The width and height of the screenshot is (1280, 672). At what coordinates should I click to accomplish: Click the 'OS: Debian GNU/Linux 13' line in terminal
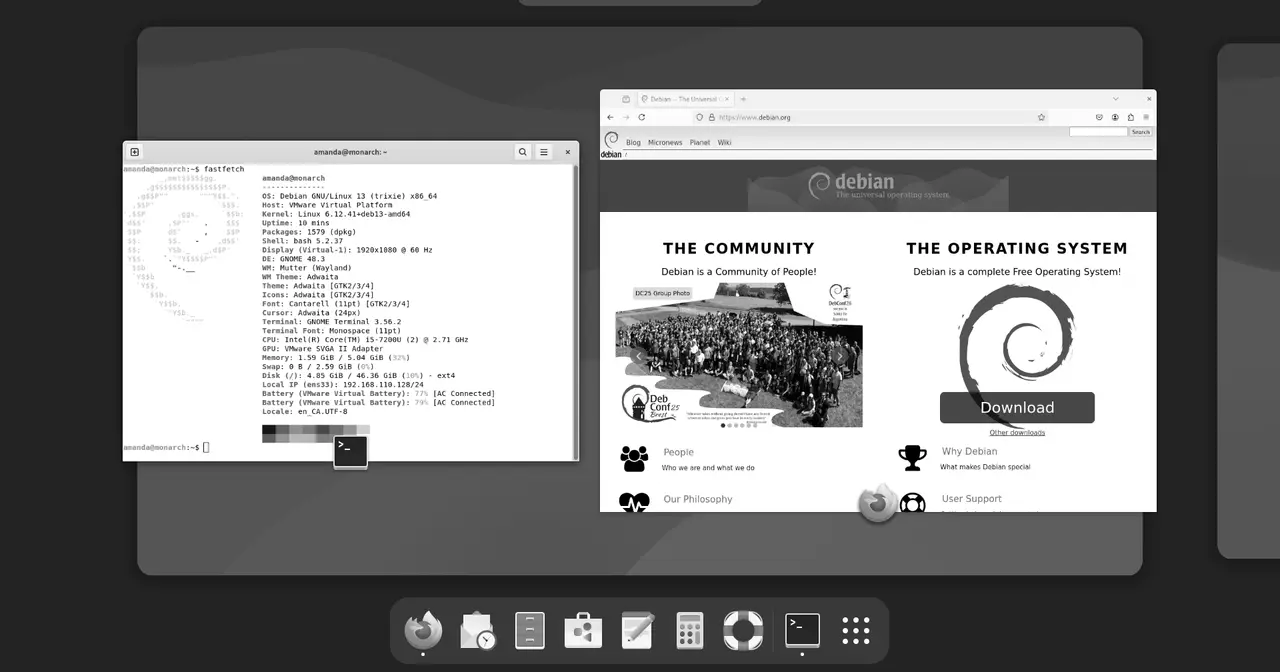[x=349, y=196]
